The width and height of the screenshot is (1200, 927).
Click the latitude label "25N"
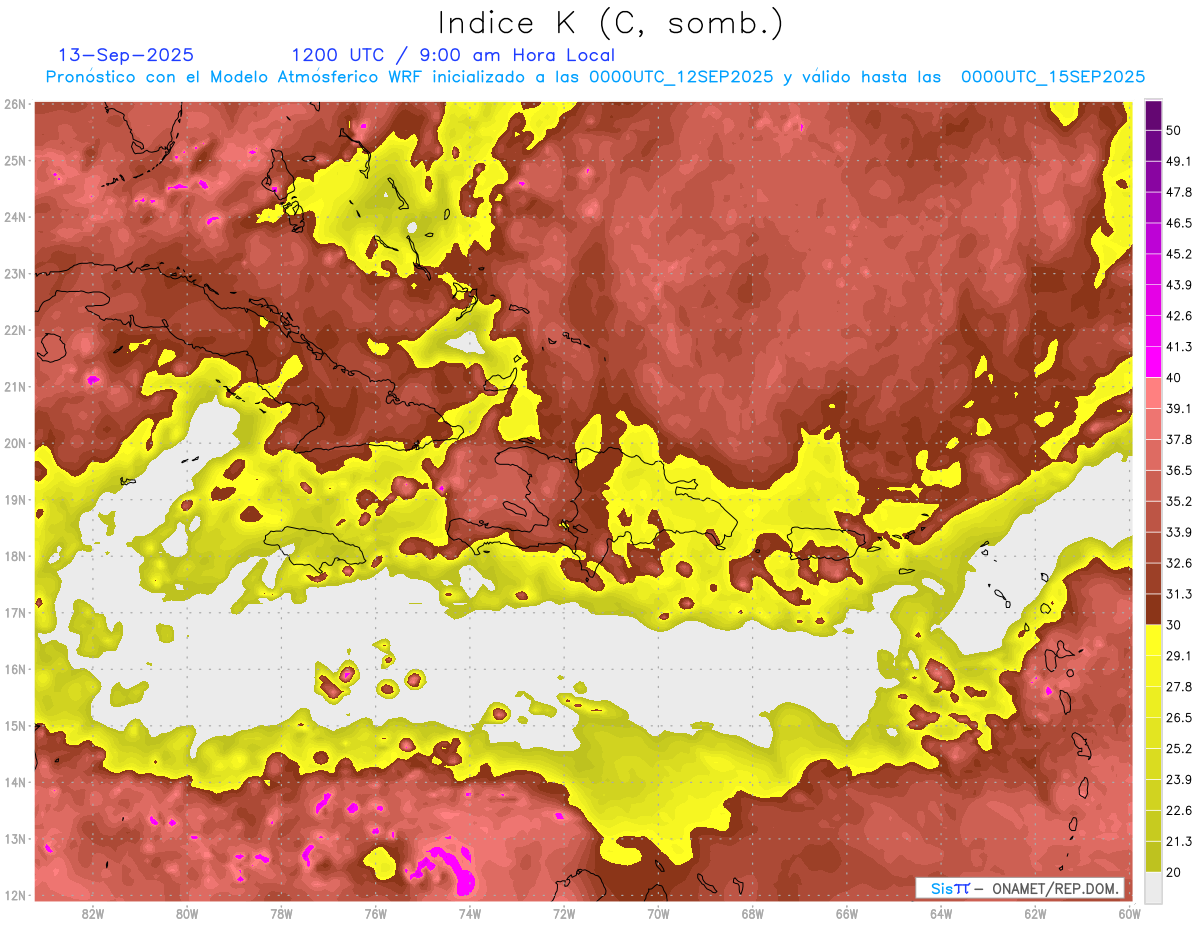[14, 161]
